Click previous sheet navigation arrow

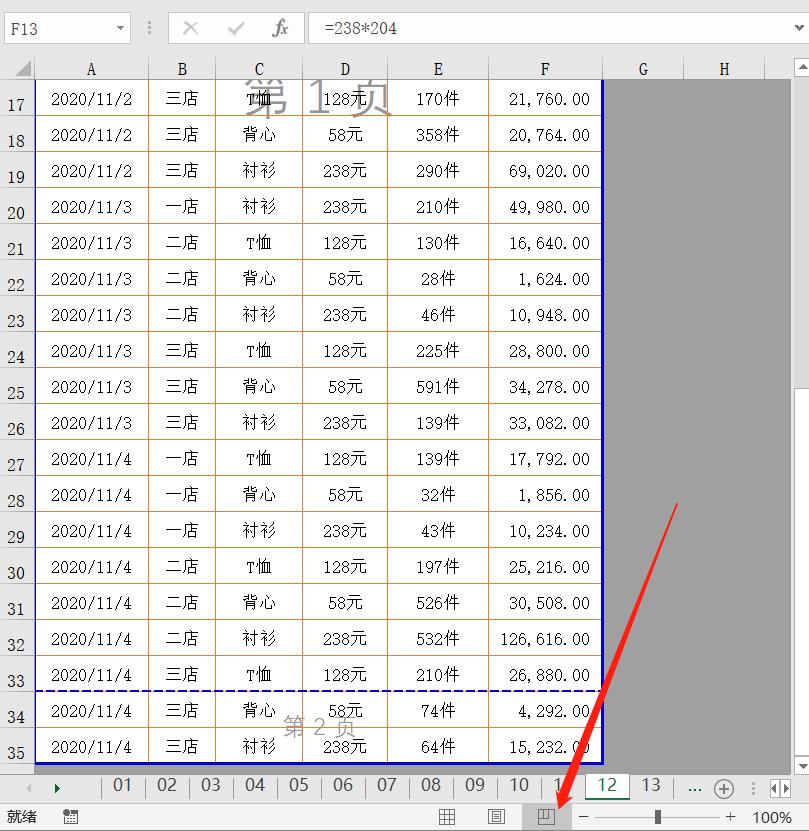click(x=29, y=789)
